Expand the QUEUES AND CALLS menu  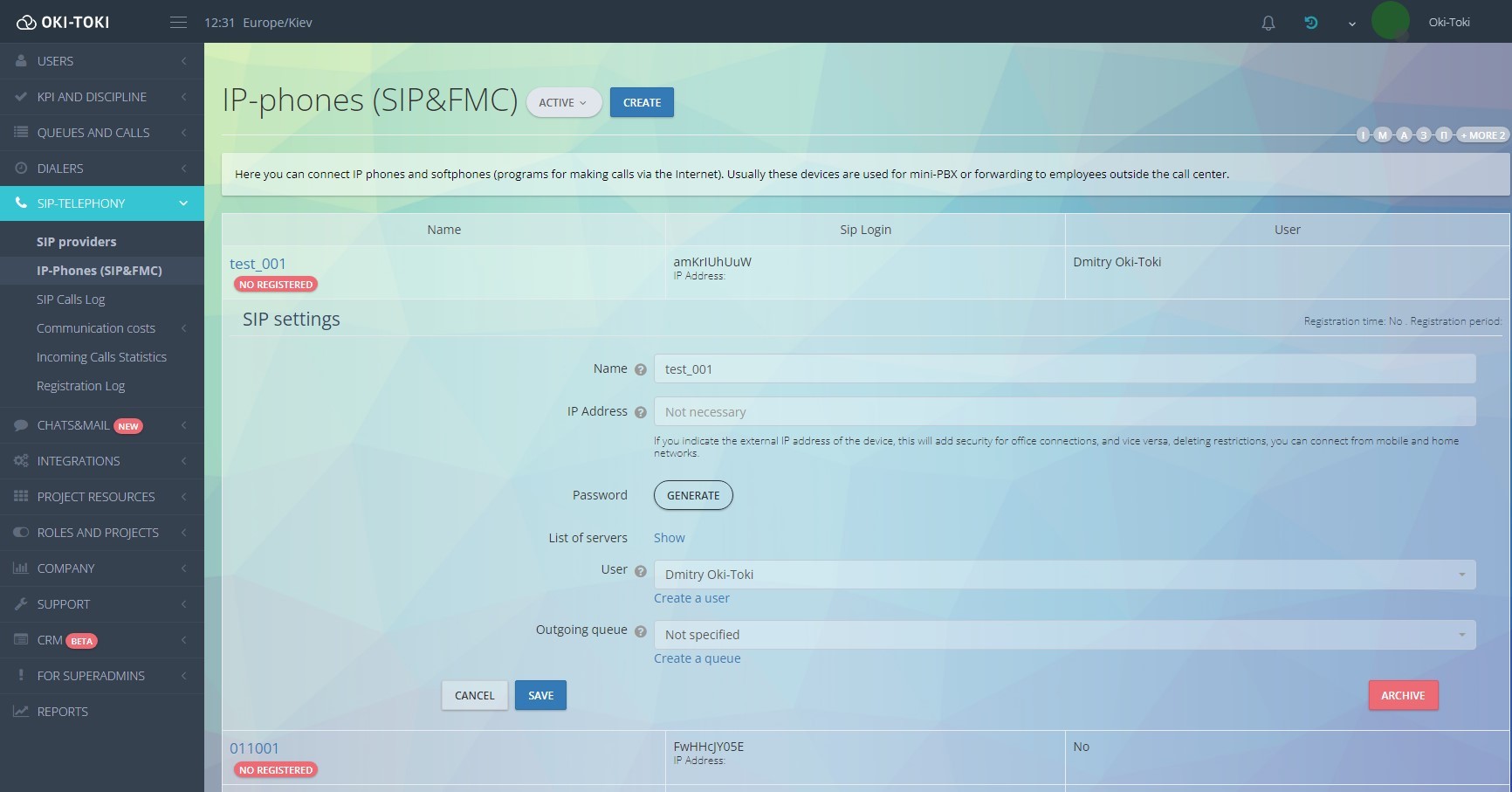pyautogui.click(x=93, y=133)
